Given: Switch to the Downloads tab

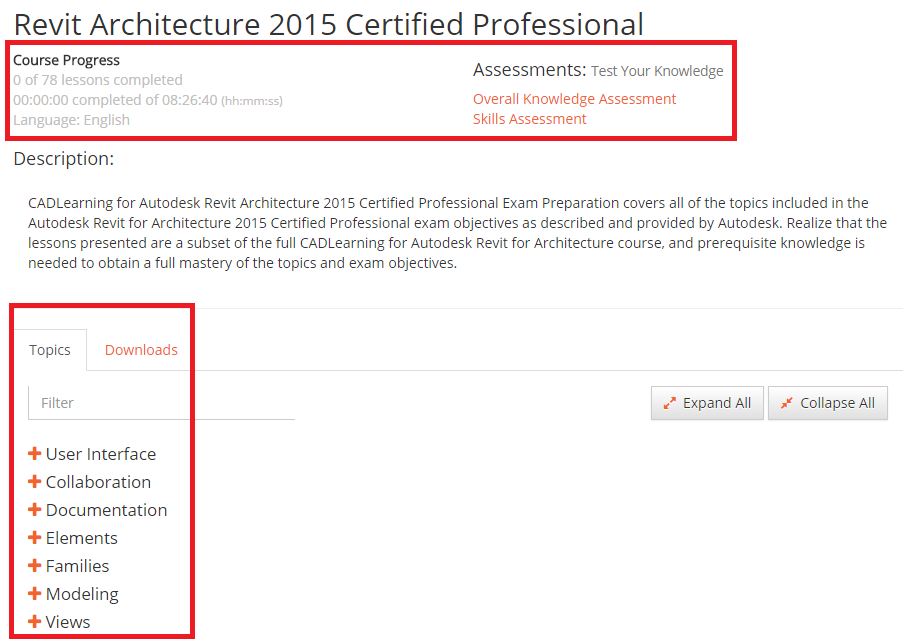Looking at the screenshot, I should coord(141,350).
